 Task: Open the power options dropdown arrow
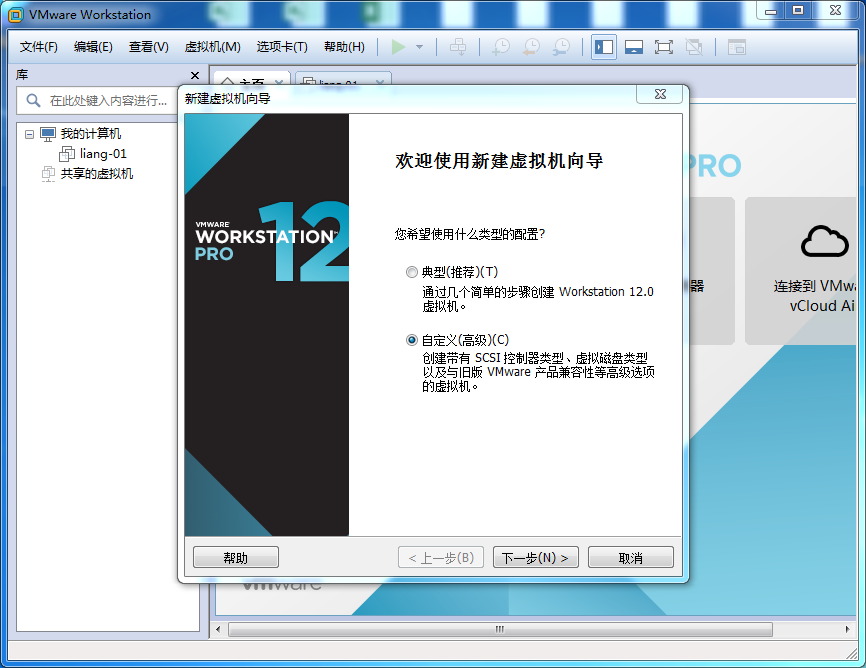[419, 47]
